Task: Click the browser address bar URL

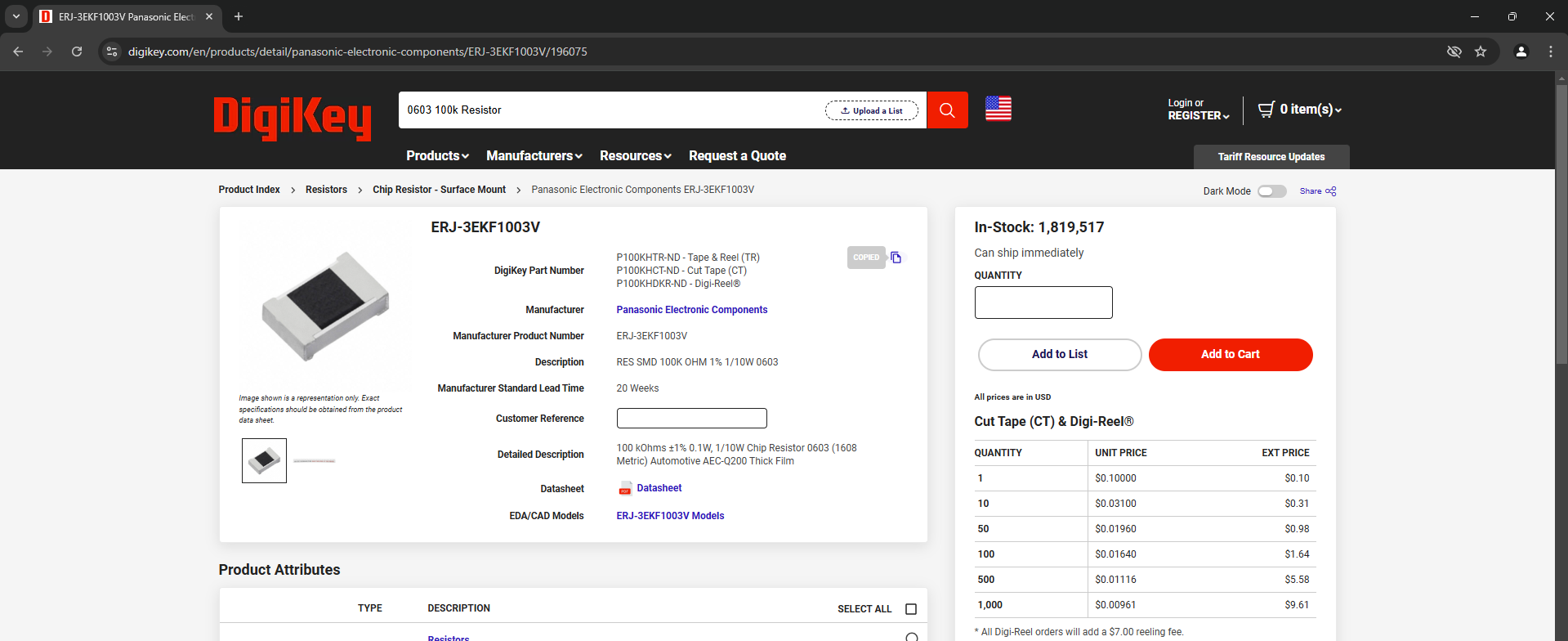Action: coord(358,52)
